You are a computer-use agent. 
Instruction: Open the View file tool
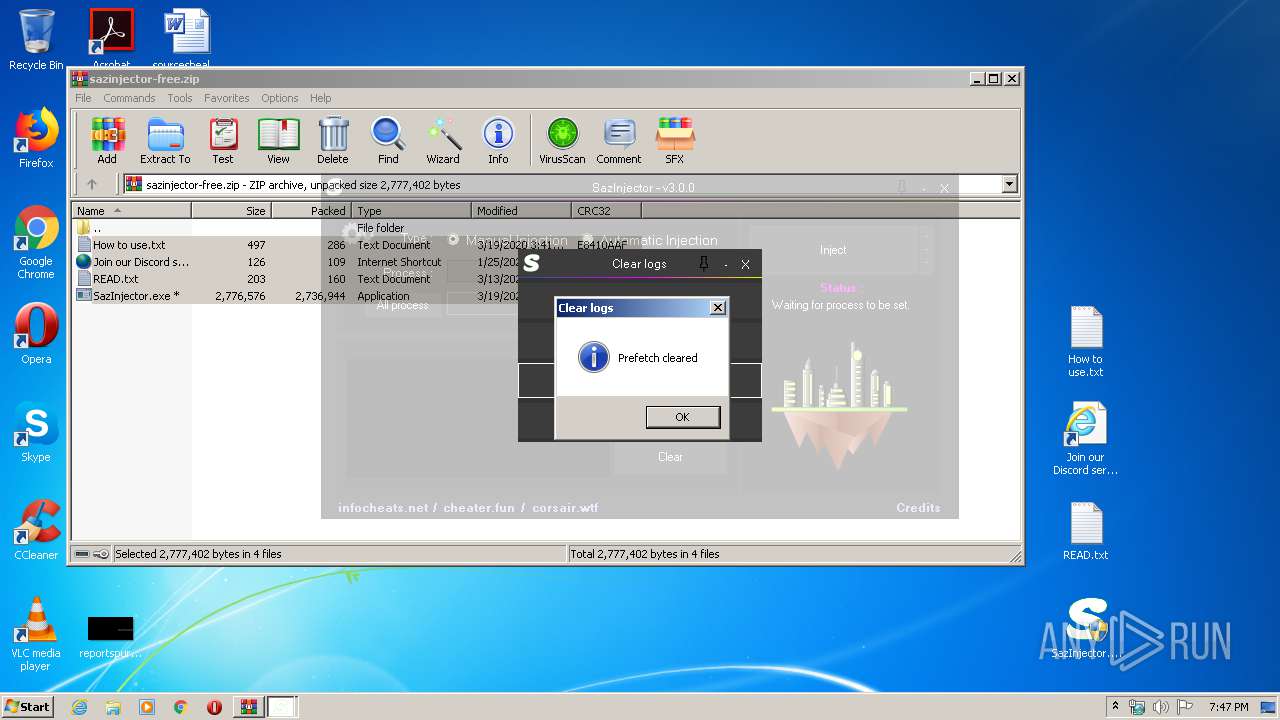(278, 140)
